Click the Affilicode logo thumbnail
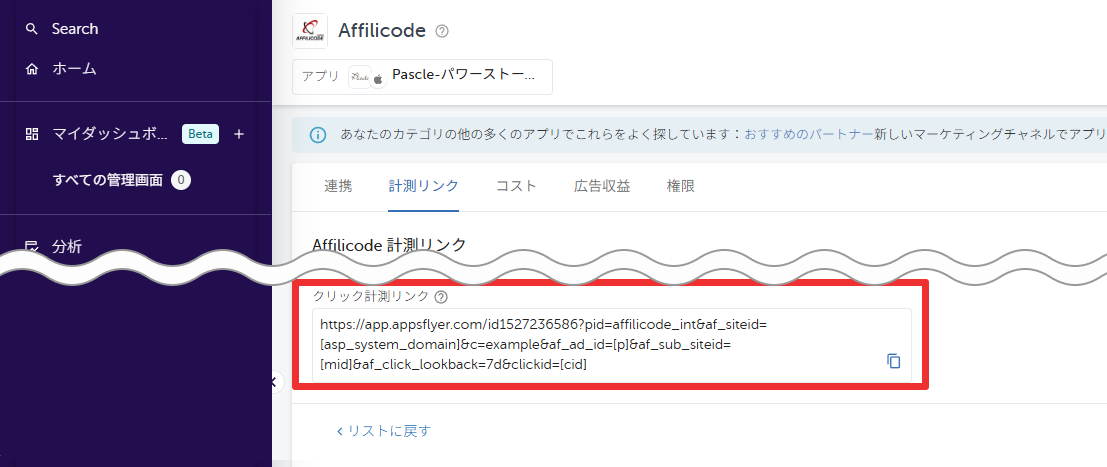Screen dimensions: 1107x467 pyautogui.click(x=310, y=31)
